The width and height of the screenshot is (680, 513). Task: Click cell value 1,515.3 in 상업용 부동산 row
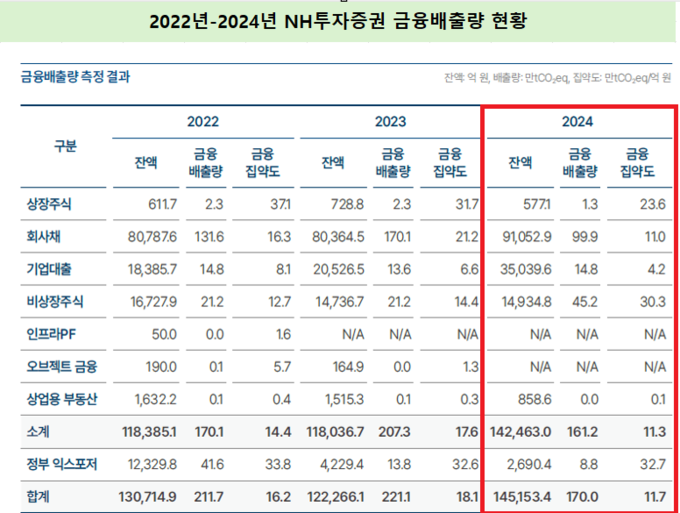click(x=344, y=399)
